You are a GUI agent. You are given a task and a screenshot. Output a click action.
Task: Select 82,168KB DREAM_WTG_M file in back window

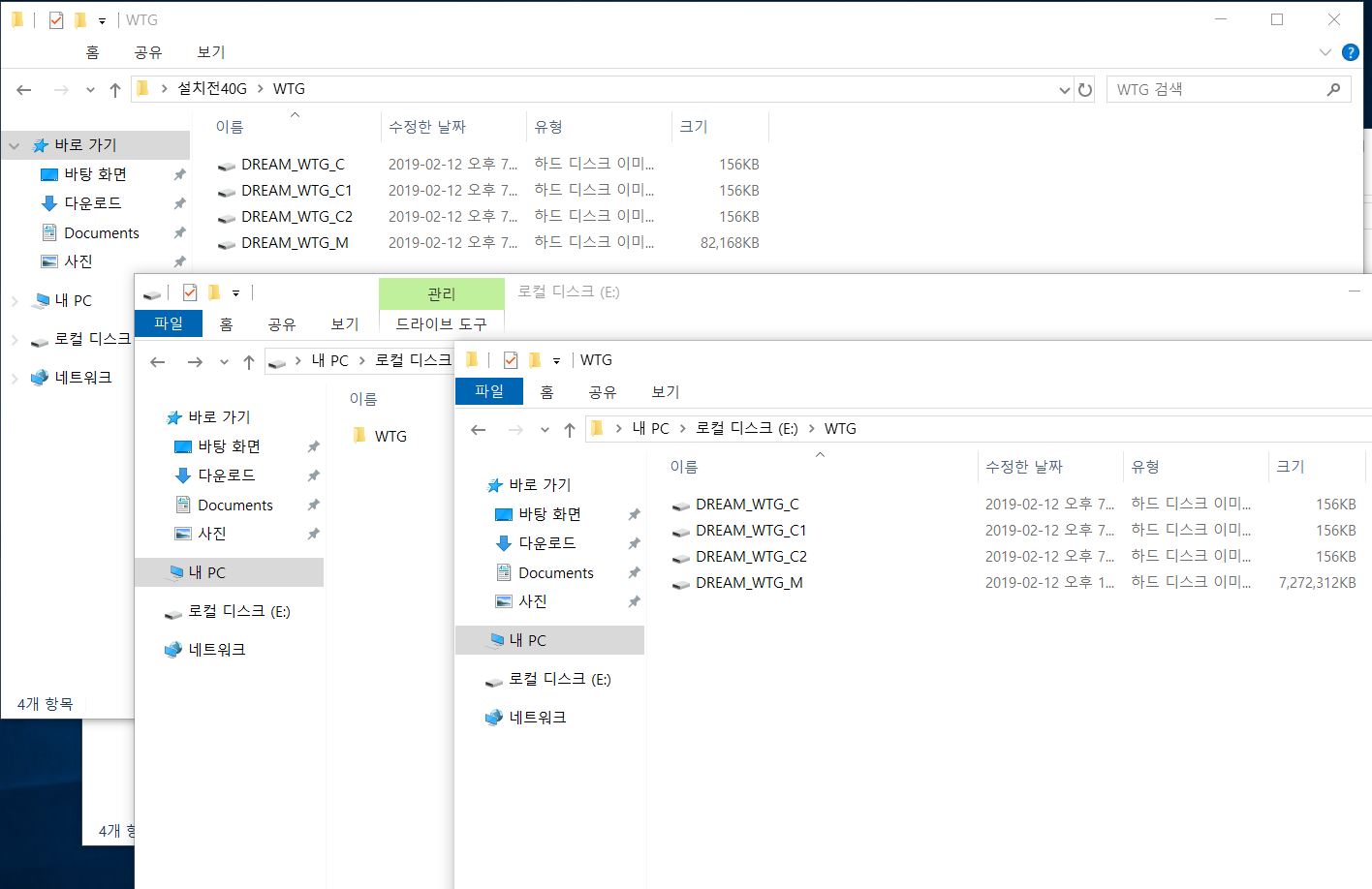[x=295, y=243]
